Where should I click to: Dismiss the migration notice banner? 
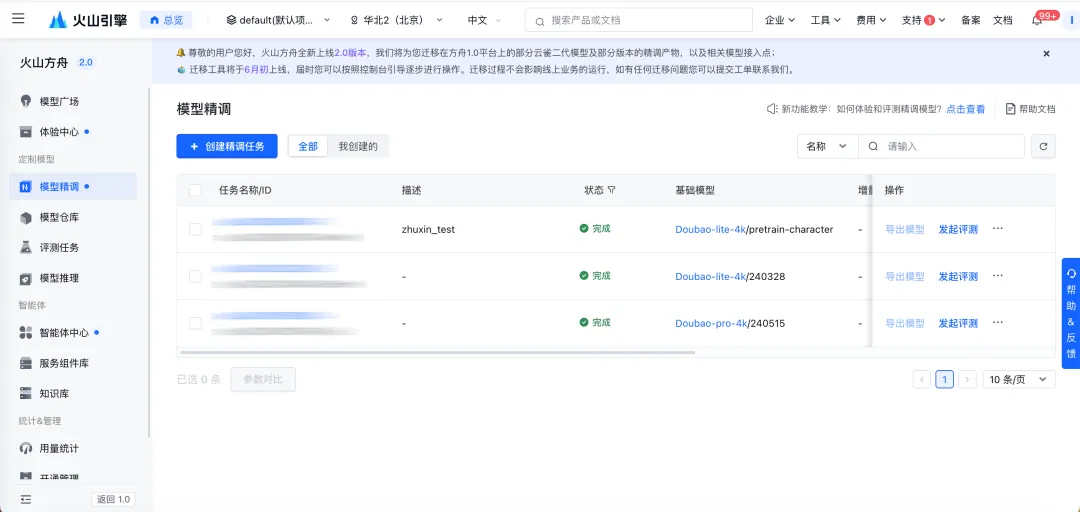pos(1046,53)
